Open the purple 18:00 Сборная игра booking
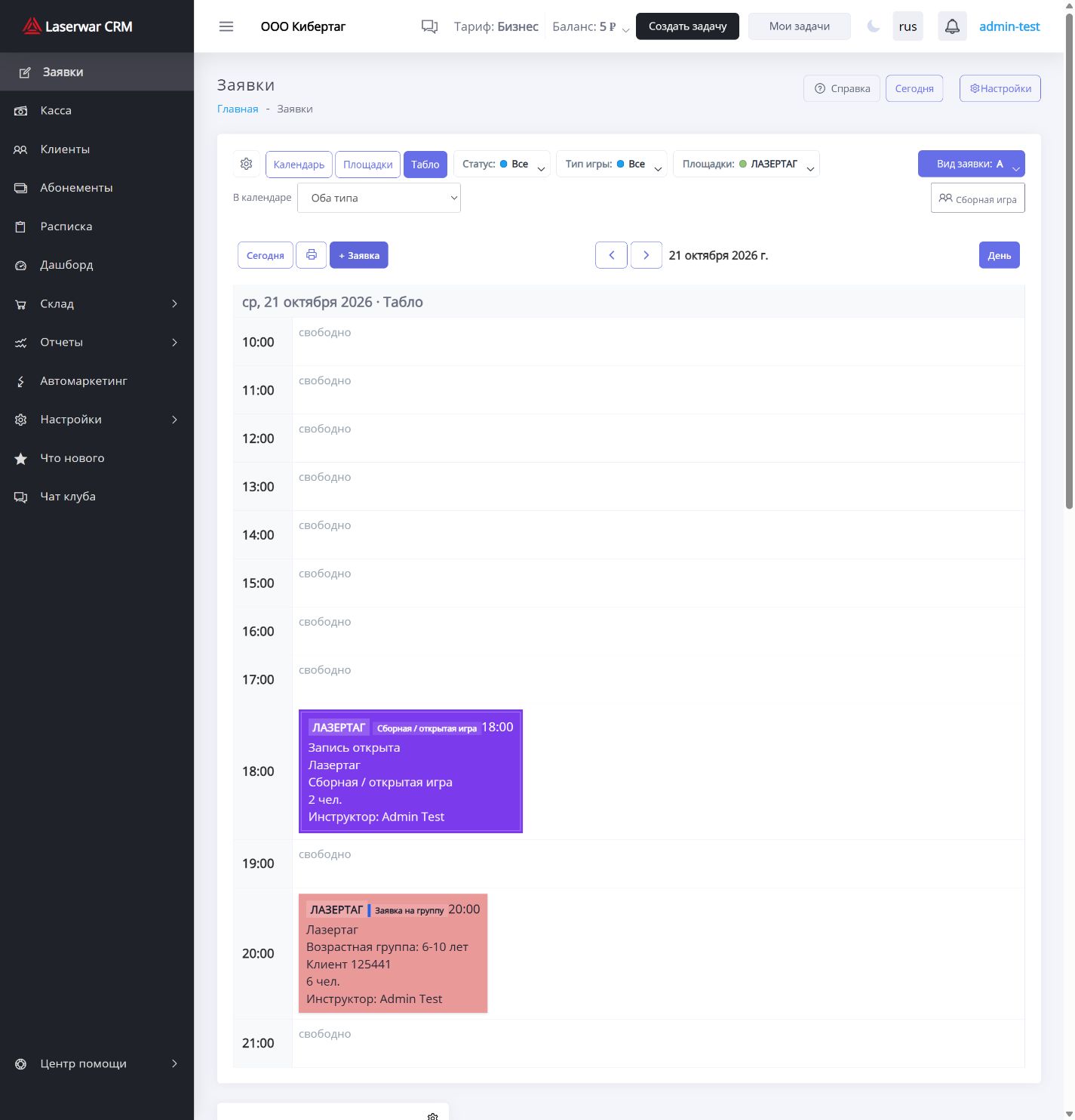 point(410,771)
